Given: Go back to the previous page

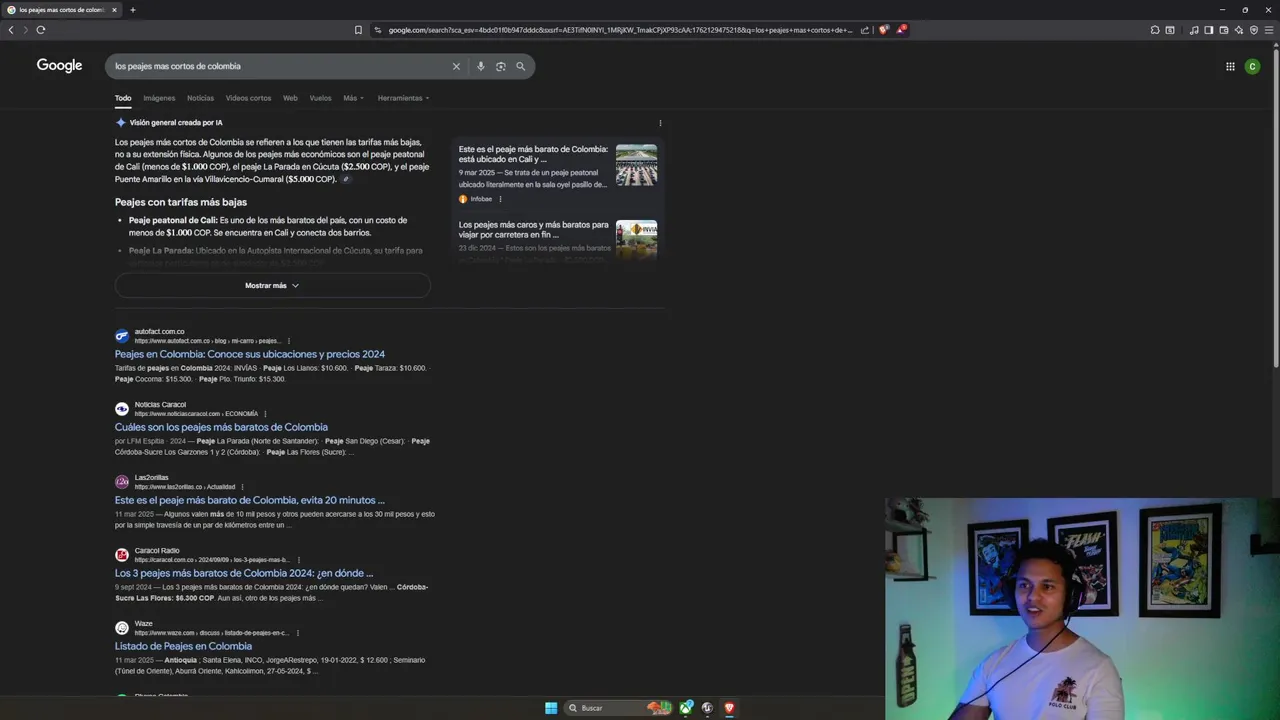Looking at the screenshot, I should (x=11, y=30).
